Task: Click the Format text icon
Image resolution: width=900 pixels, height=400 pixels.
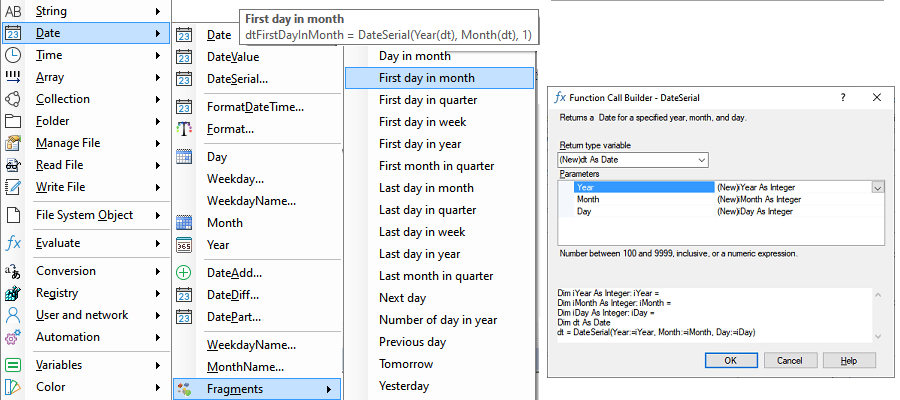Action: (184, 129)
